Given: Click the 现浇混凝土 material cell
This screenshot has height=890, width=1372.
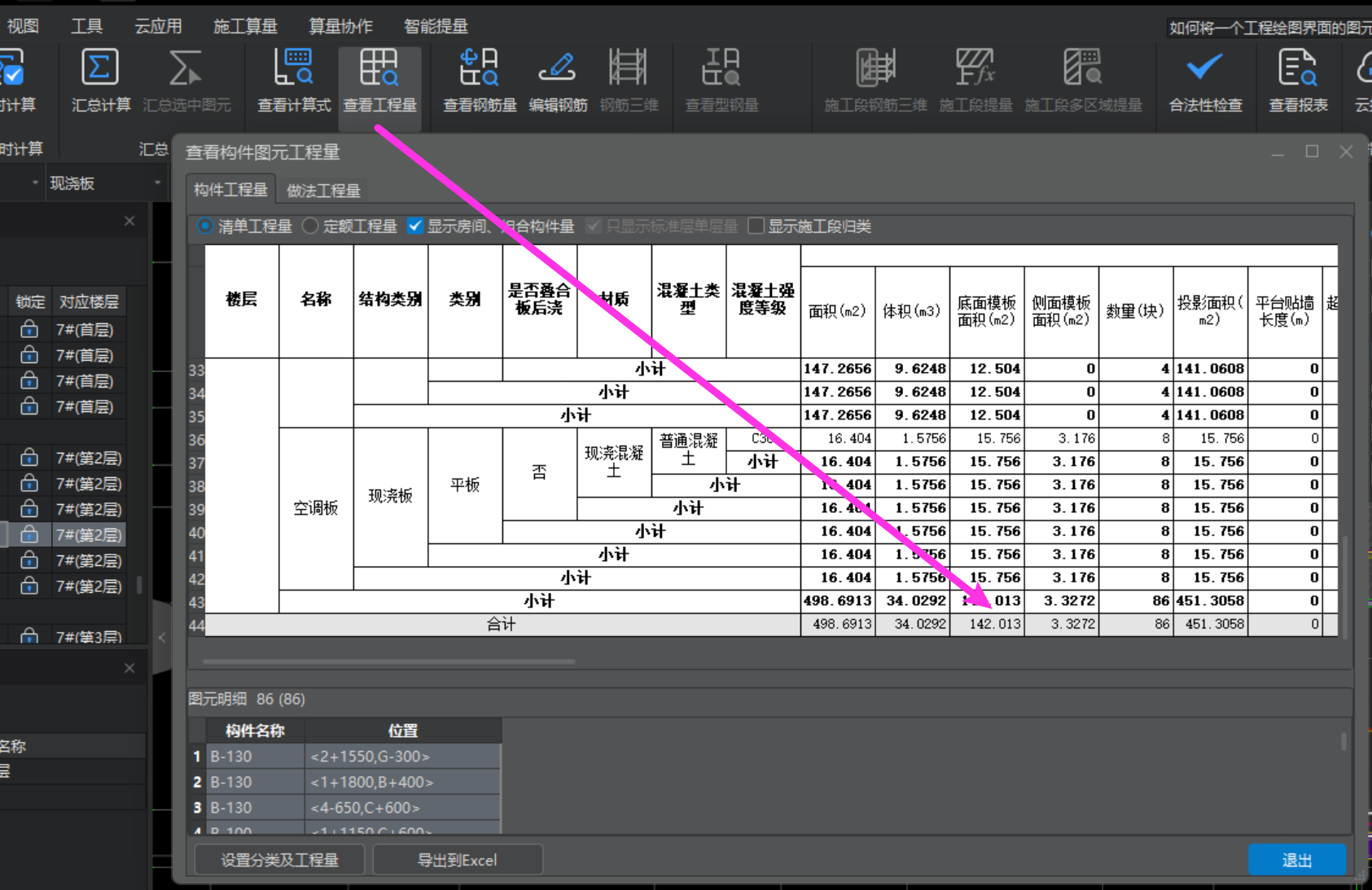Looking at the screenshot, I should [x=614, y=462].
